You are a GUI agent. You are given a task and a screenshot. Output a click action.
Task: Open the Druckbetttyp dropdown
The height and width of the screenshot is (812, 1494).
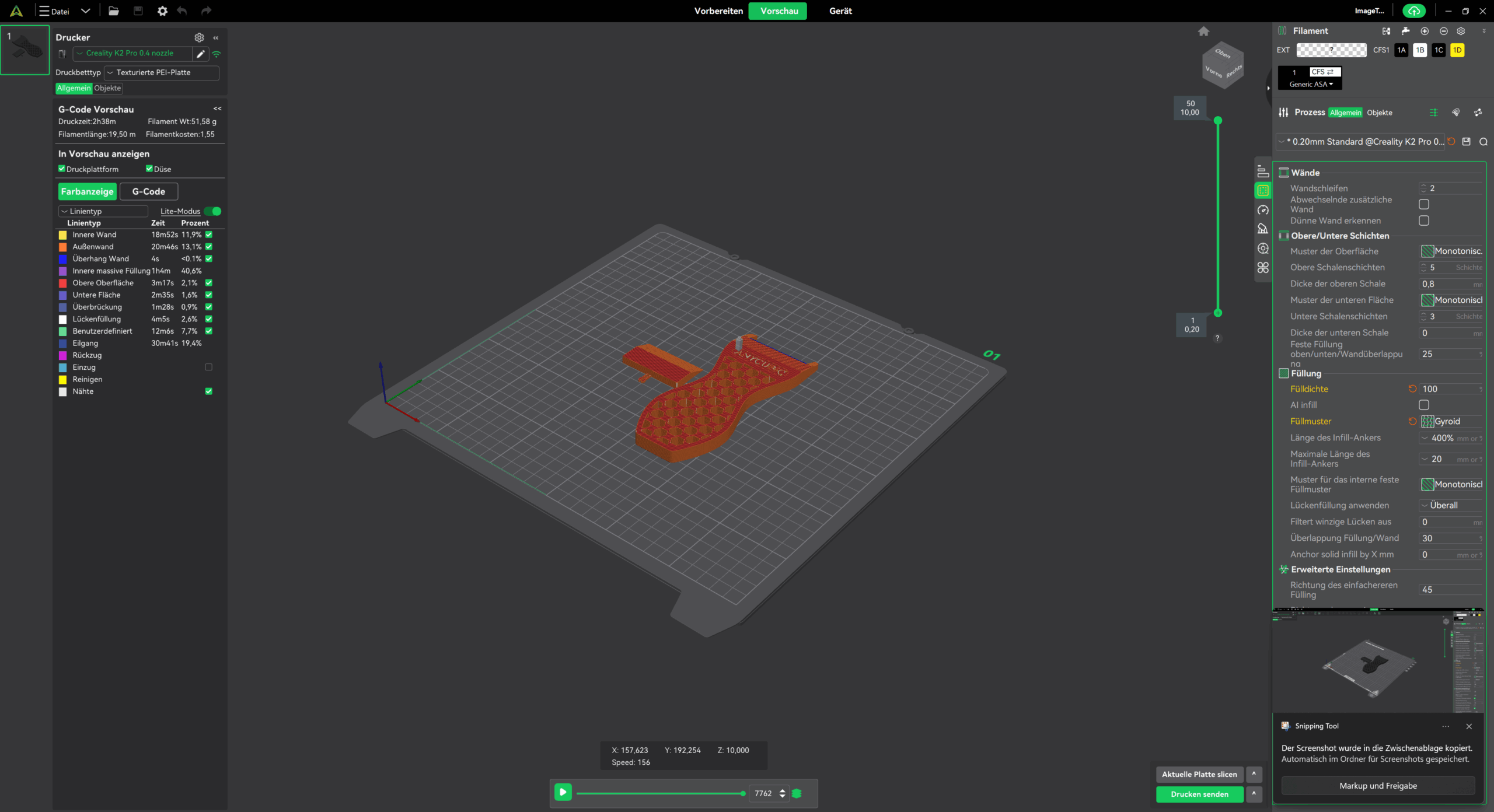161,73
